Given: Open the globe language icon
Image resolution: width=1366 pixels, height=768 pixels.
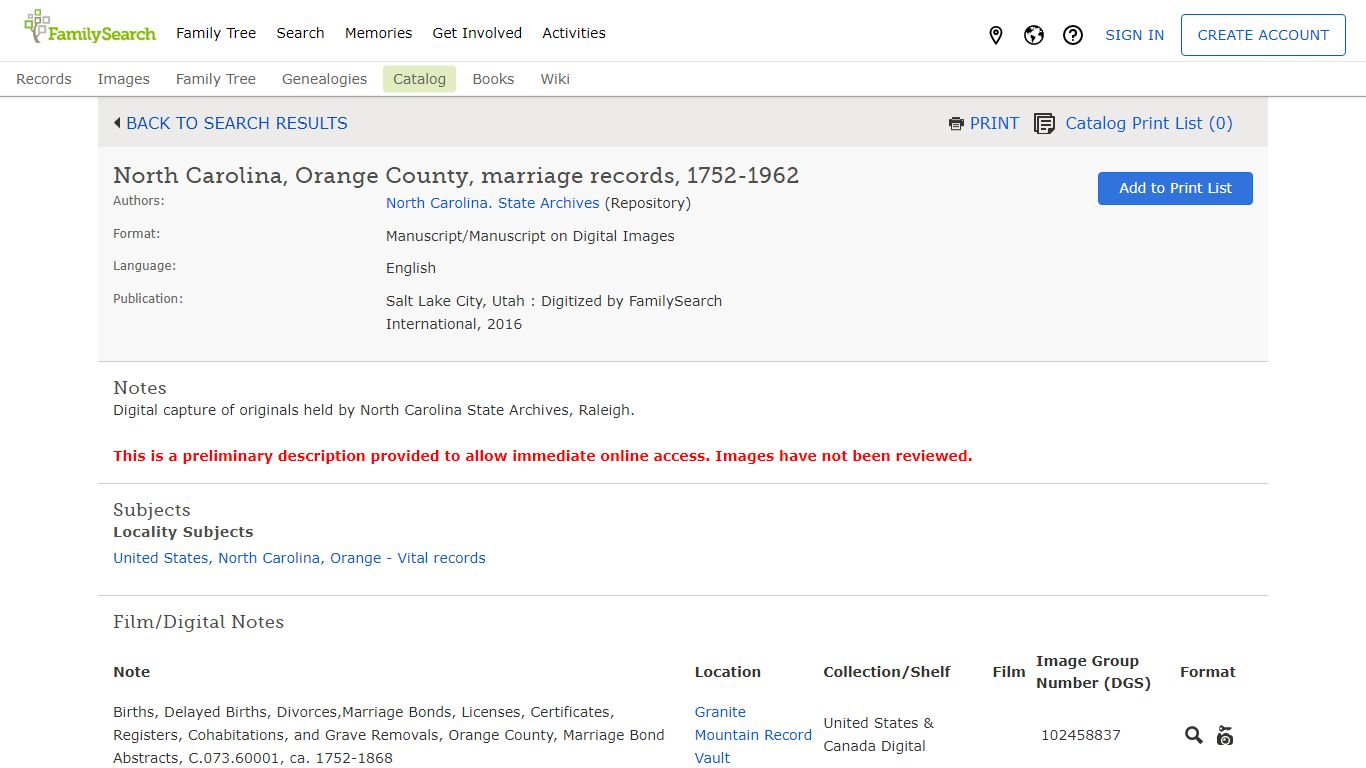Looking at the screenshot, I should tap(1034, 35).
